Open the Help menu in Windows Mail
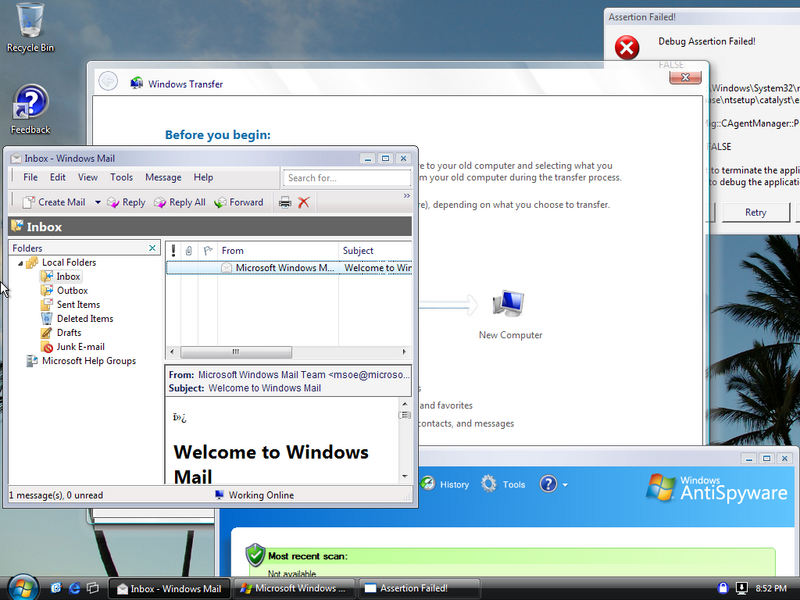 tap(203, 178)
